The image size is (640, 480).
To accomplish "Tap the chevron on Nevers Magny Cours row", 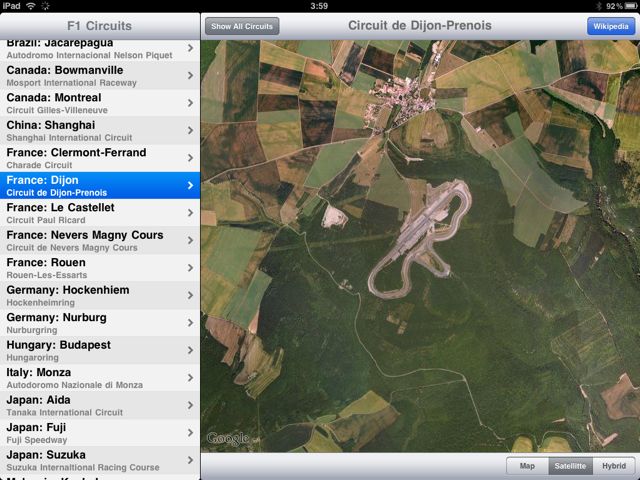I will [190, 240].
